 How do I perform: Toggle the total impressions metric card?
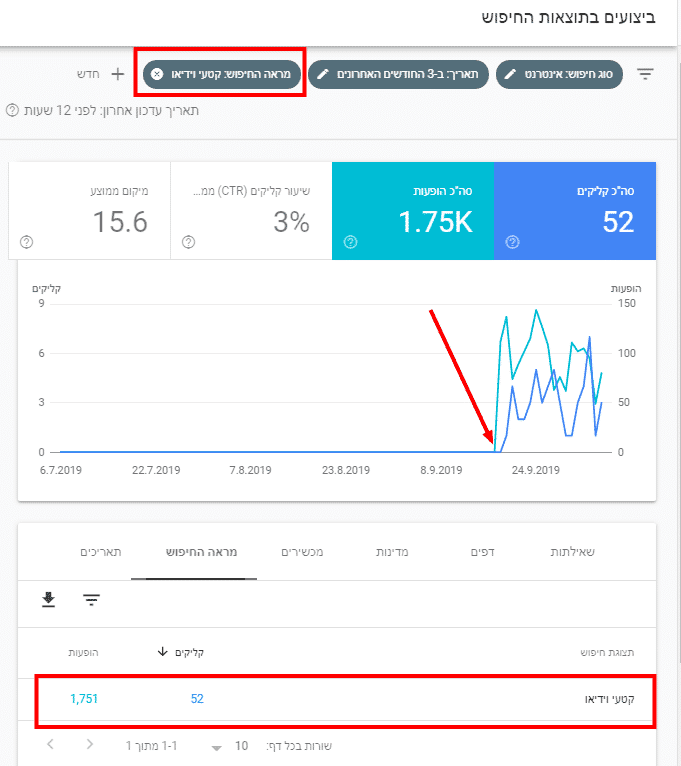tap(412, 210)
